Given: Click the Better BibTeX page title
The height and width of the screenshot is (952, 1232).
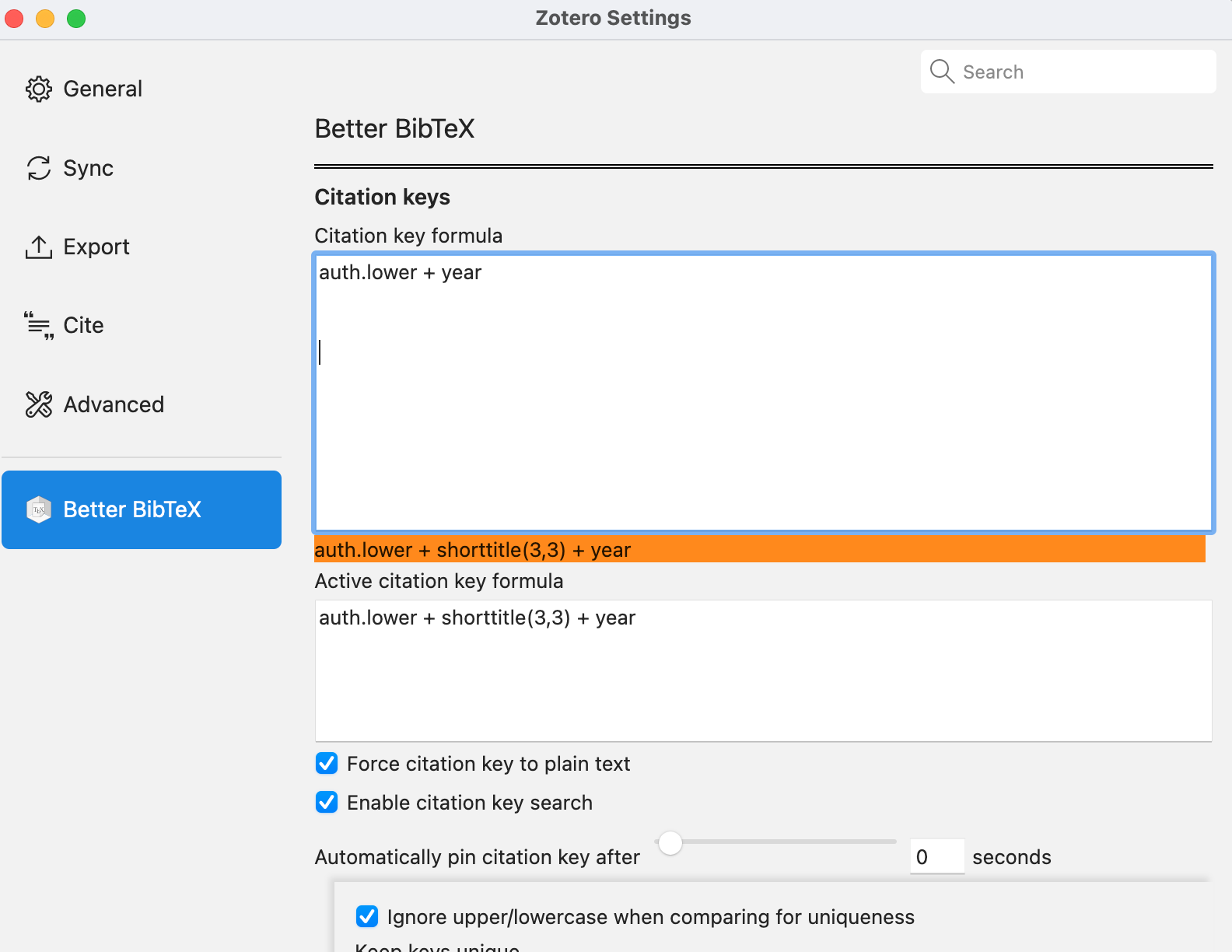Looking at the screenshot, I should (394, 128).
